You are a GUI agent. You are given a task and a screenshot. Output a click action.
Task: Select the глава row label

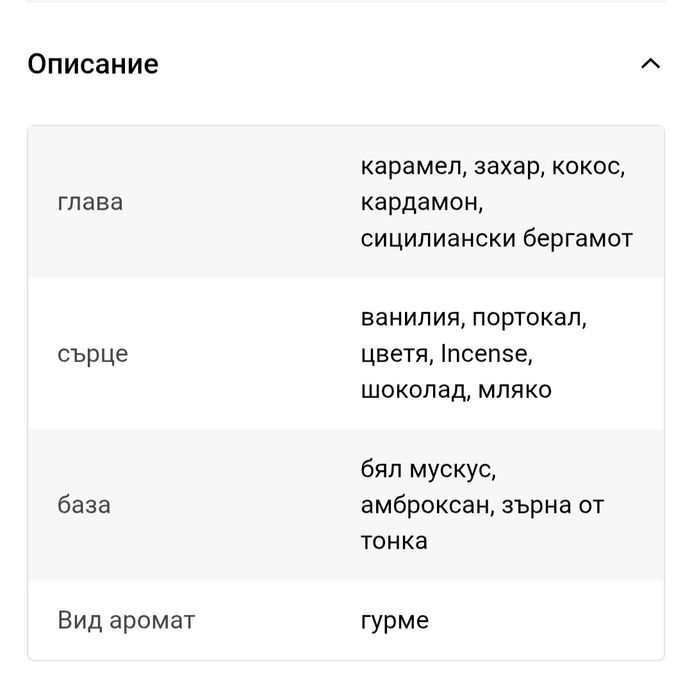click(x=90, y=202)
